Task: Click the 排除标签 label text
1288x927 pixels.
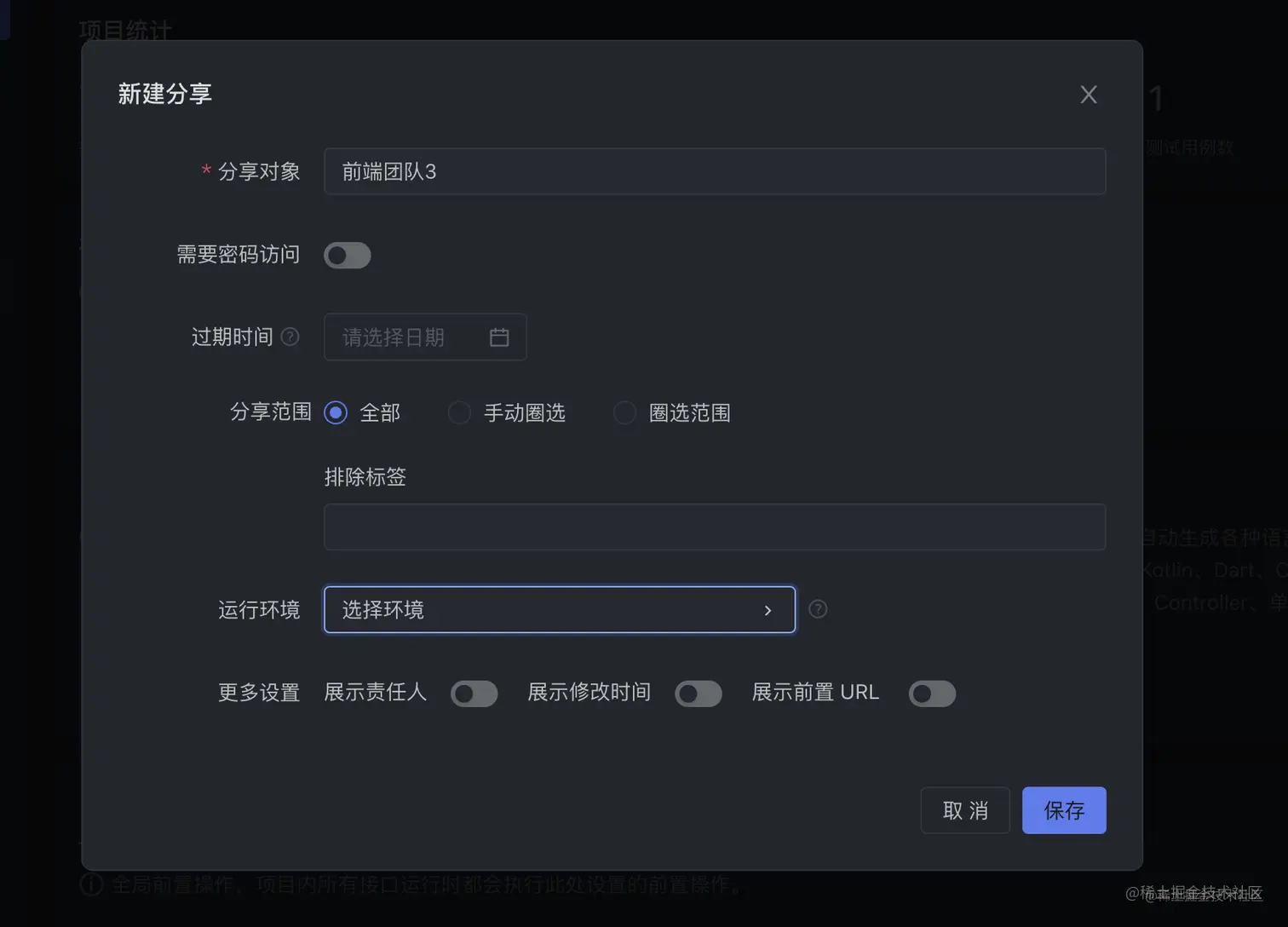Action: [x=365, y=477]
